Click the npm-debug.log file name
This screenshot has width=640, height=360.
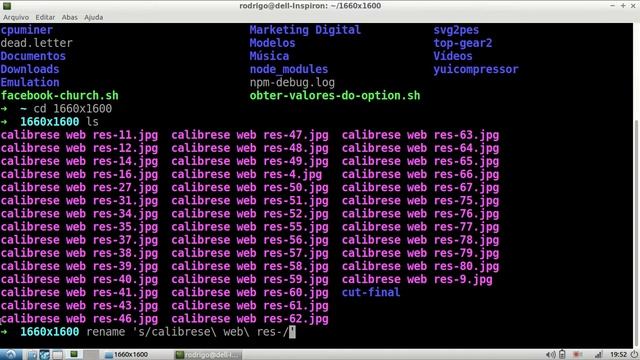pos(292,82)
